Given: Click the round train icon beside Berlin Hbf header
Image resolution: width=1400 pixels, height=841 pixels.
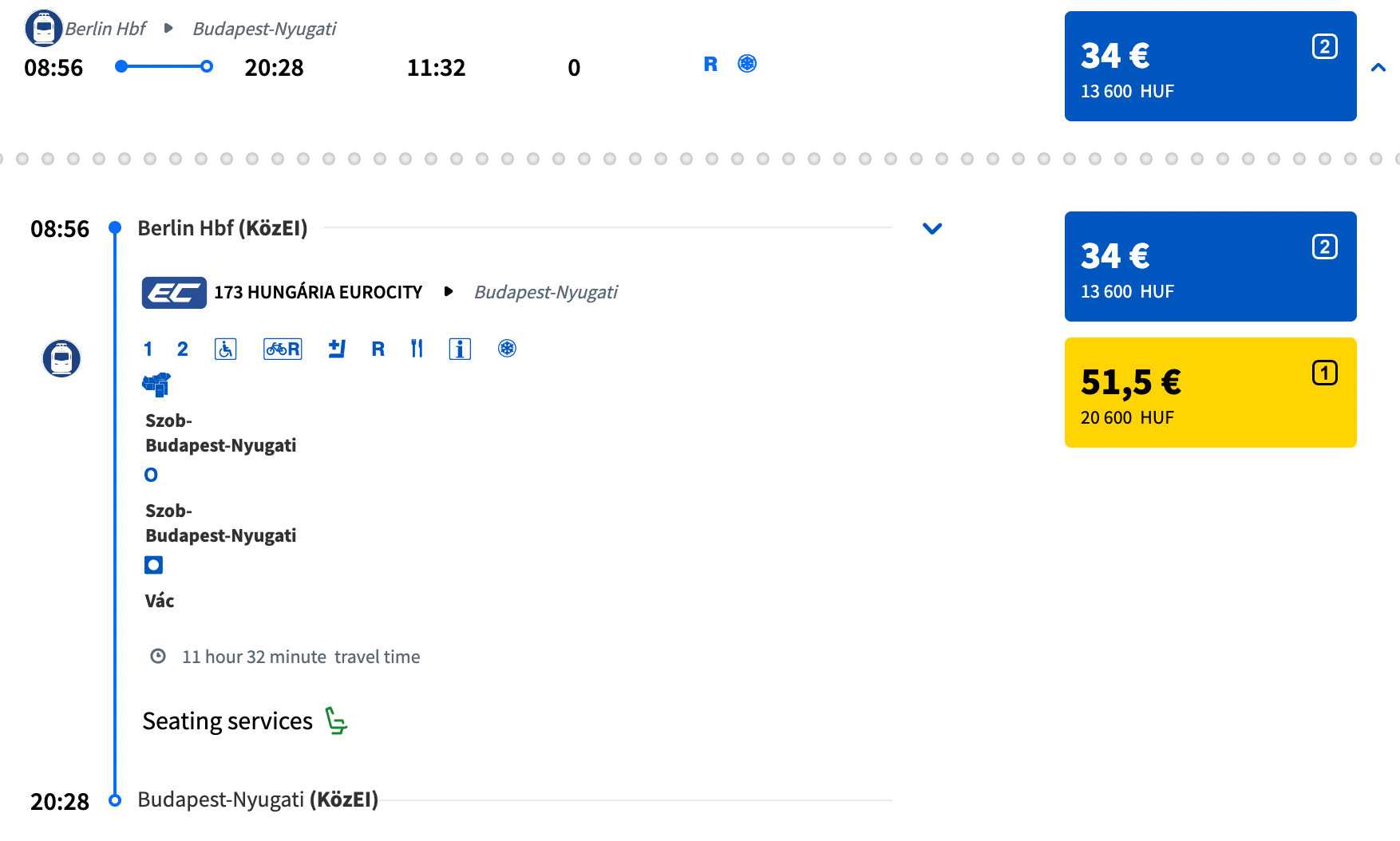Looking at the screenshot, I should [44, 29].
